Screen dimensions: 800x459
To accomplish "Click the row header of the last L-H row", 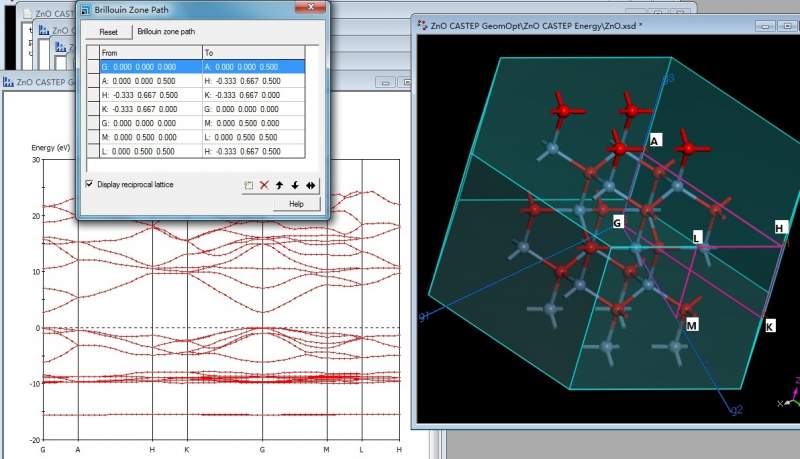I will pos(91,151).
